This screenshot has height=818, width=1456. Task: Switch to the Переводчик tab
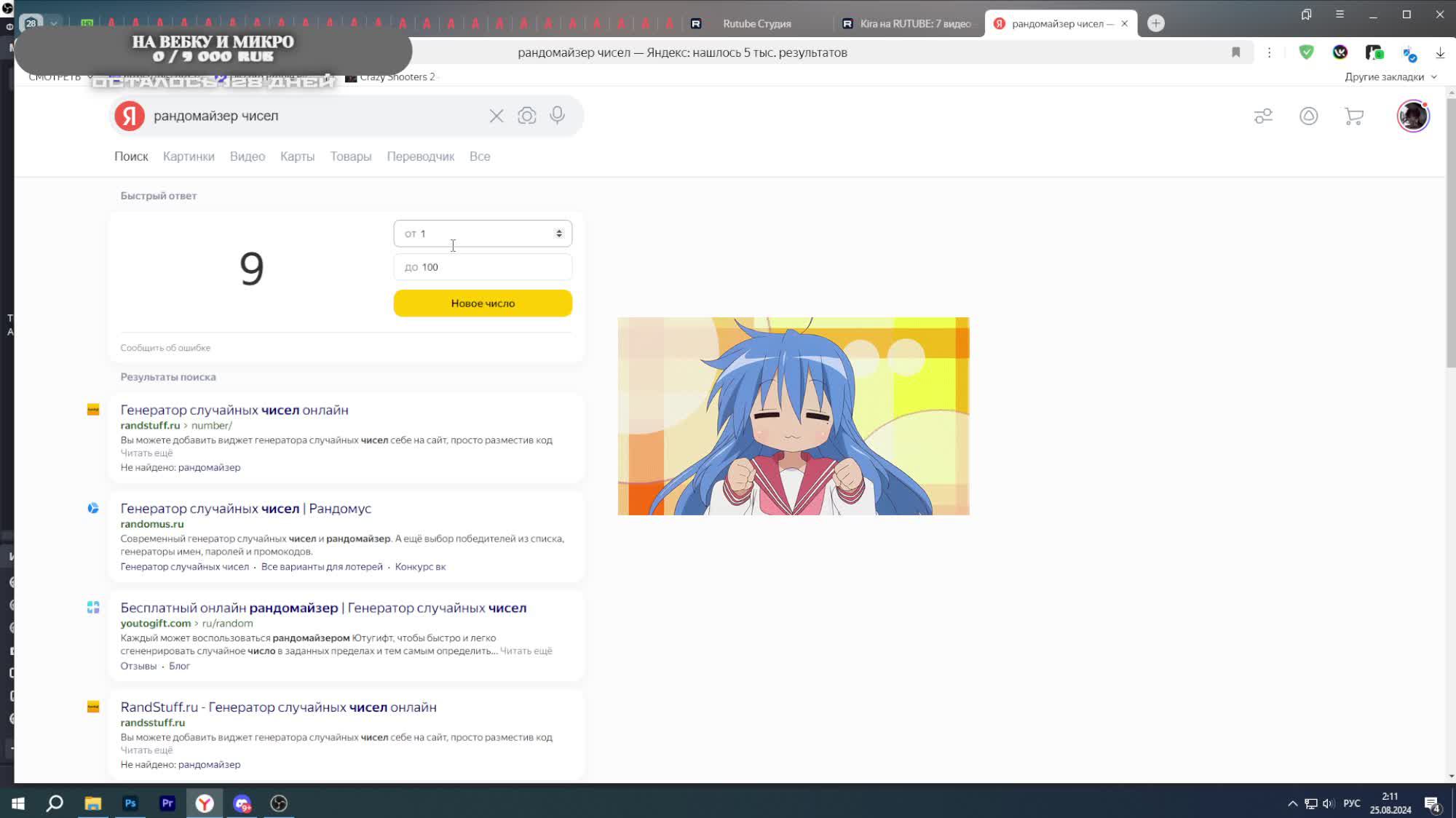420,156
